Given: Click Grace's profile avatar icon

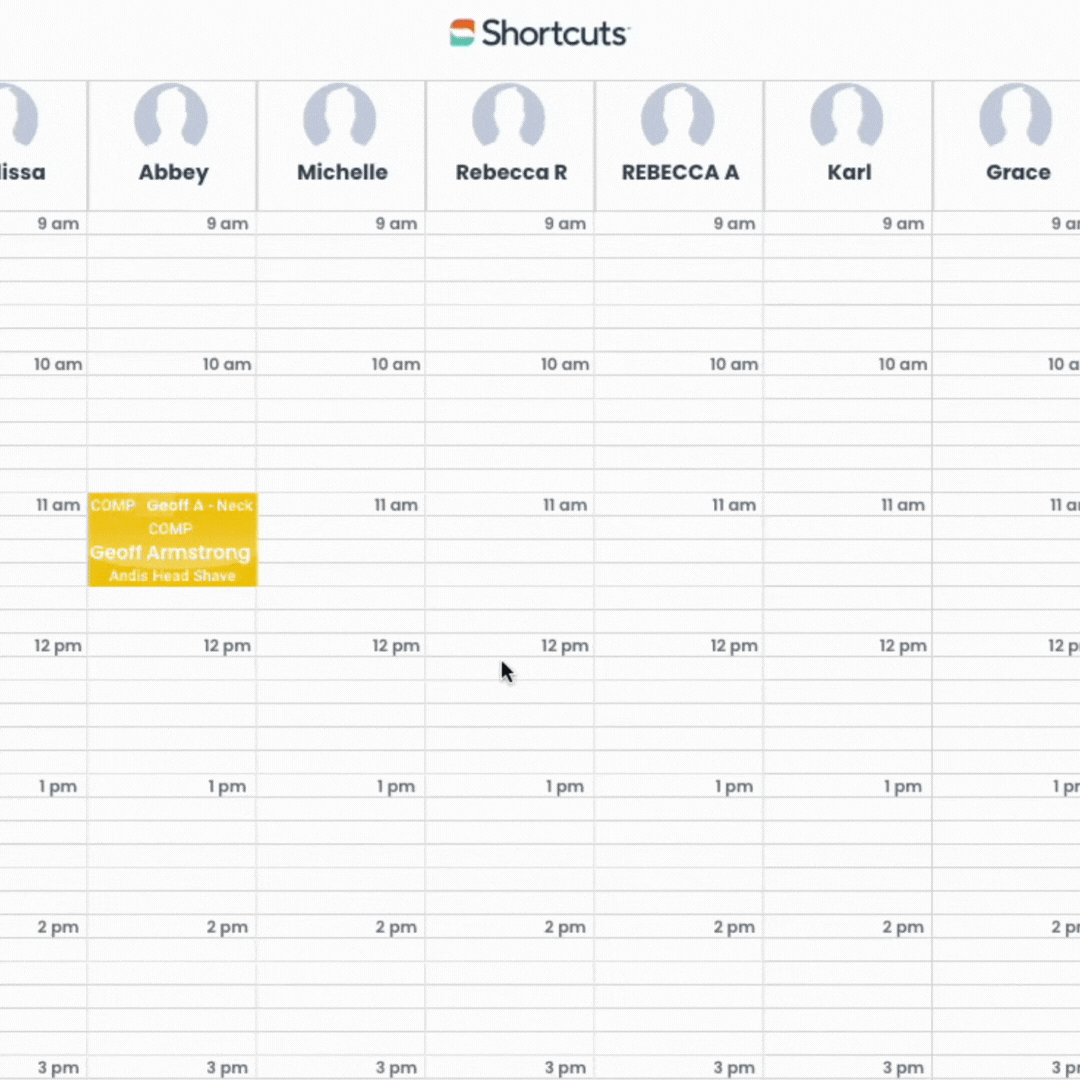Looking at the screenshot, I should [1016, 116].
